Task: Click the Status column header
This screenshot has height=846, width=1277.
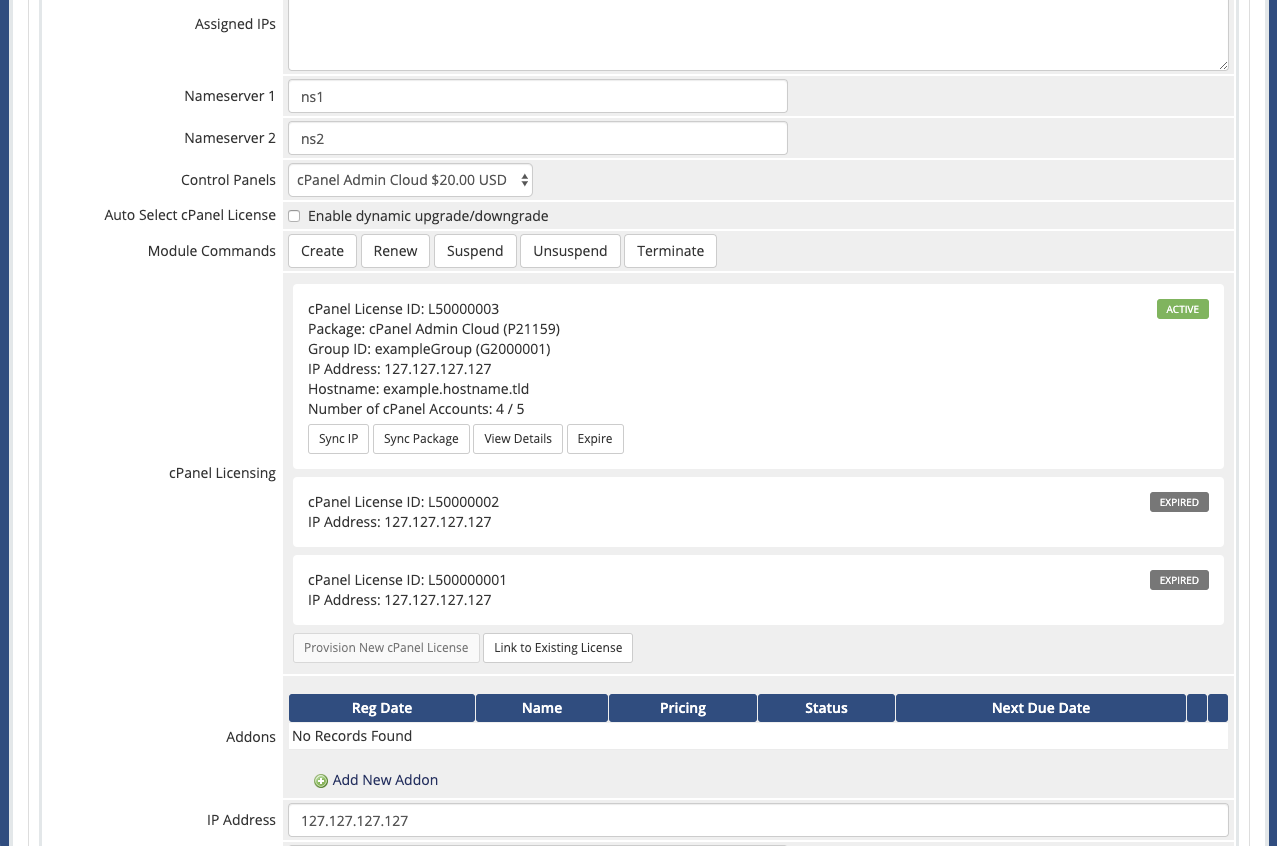Action: click(x=826, y=708)
